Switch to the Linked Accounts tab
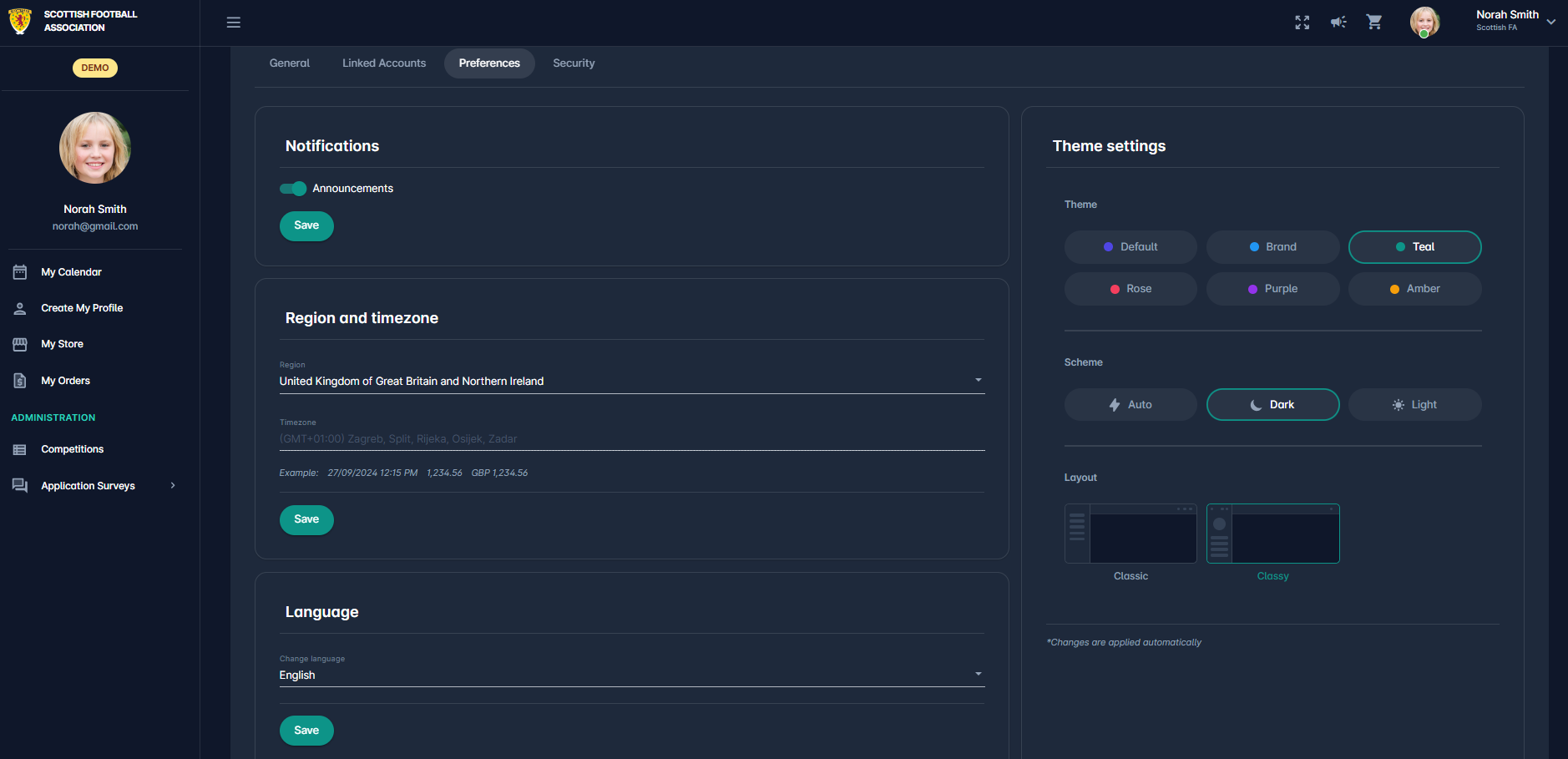 (x=384, y=63)
